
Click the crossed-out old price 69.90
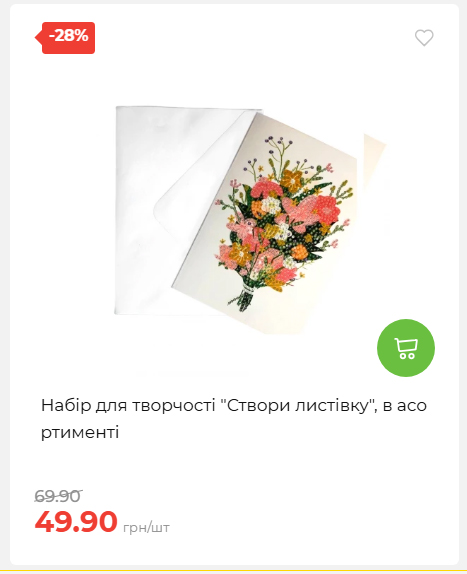pos(58,496)
